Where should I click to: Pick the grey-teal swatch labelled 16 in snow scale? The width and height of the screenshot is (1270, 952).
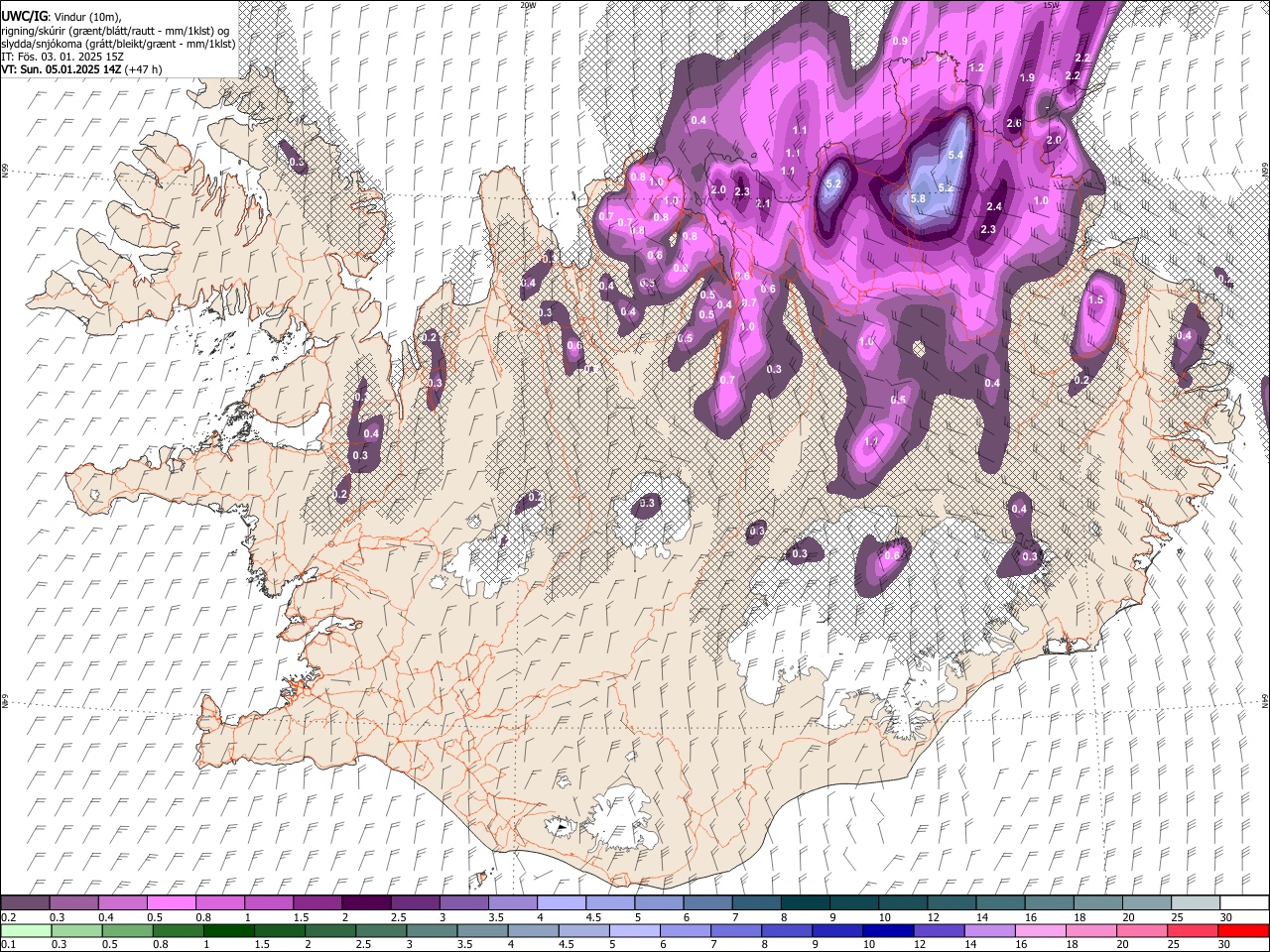click(1049, 902)
